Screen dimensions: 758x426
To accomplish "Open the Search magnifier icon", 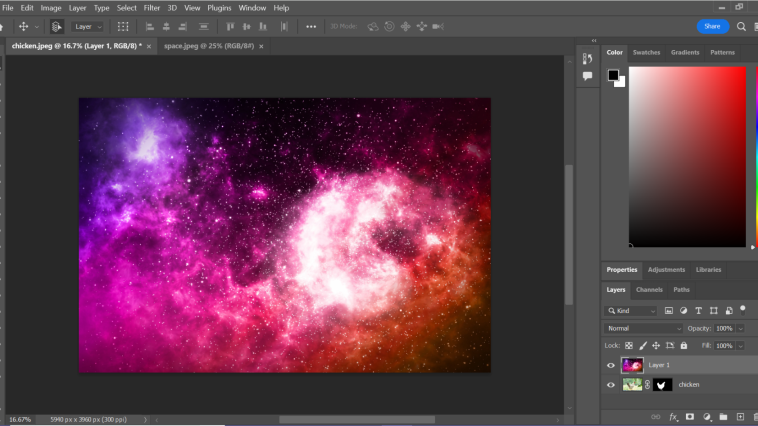I will pos(741,27).
